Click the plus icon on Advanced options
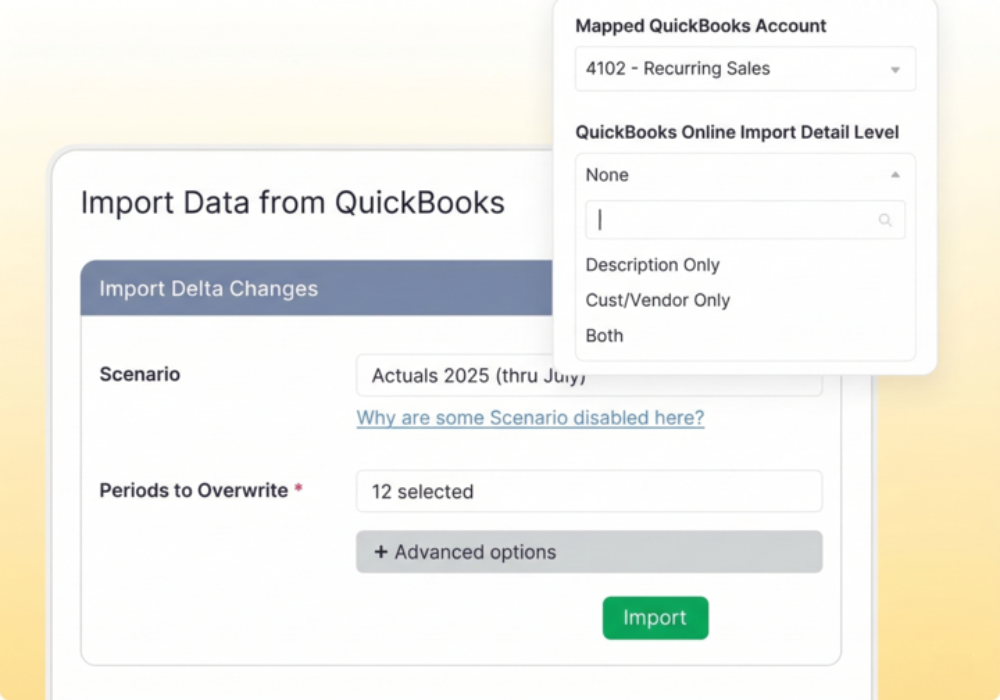1000x700 pixels. (381, 552)
